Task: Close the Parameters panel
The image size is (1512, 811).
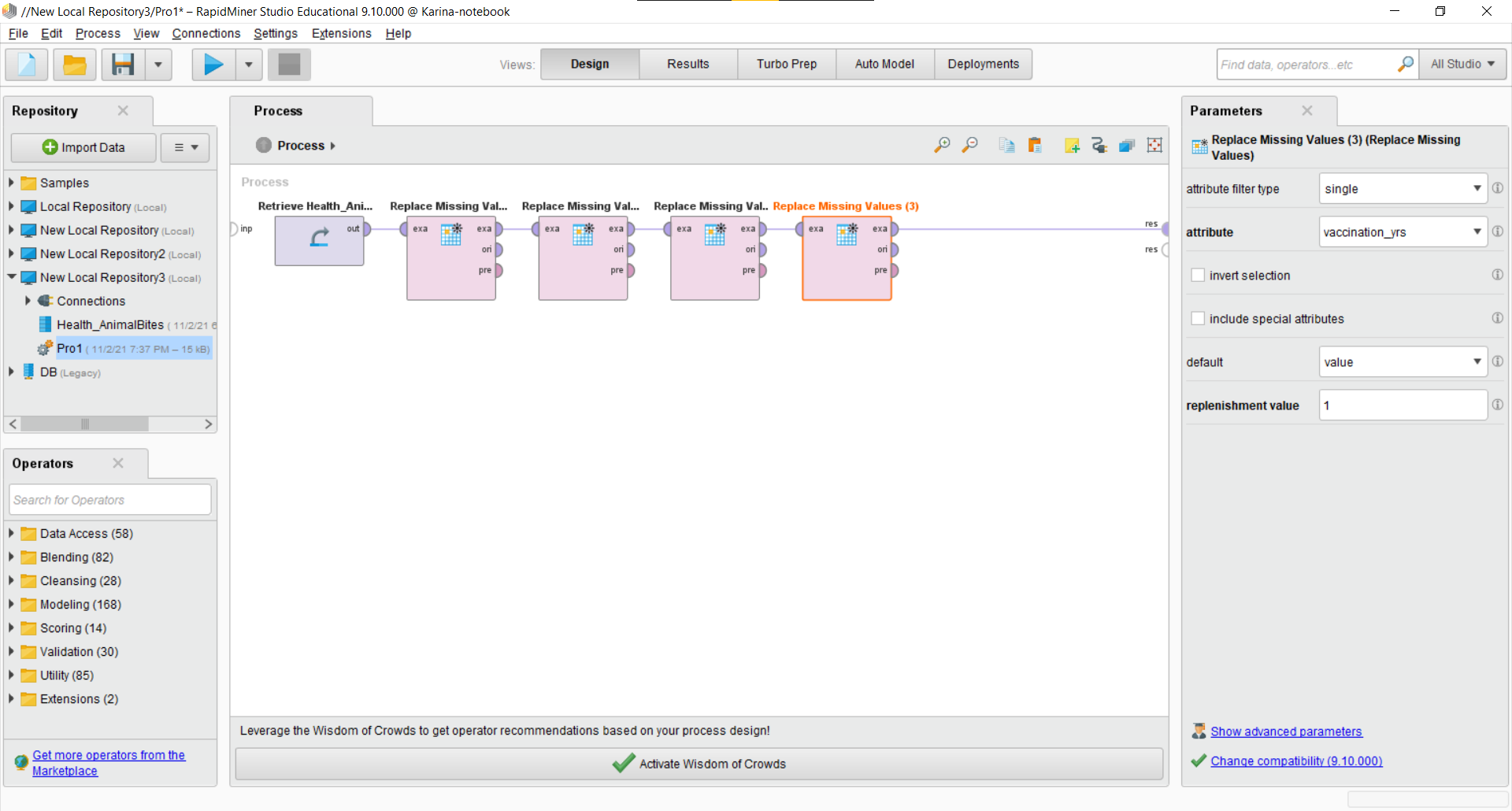Action: click(1307, 110)
